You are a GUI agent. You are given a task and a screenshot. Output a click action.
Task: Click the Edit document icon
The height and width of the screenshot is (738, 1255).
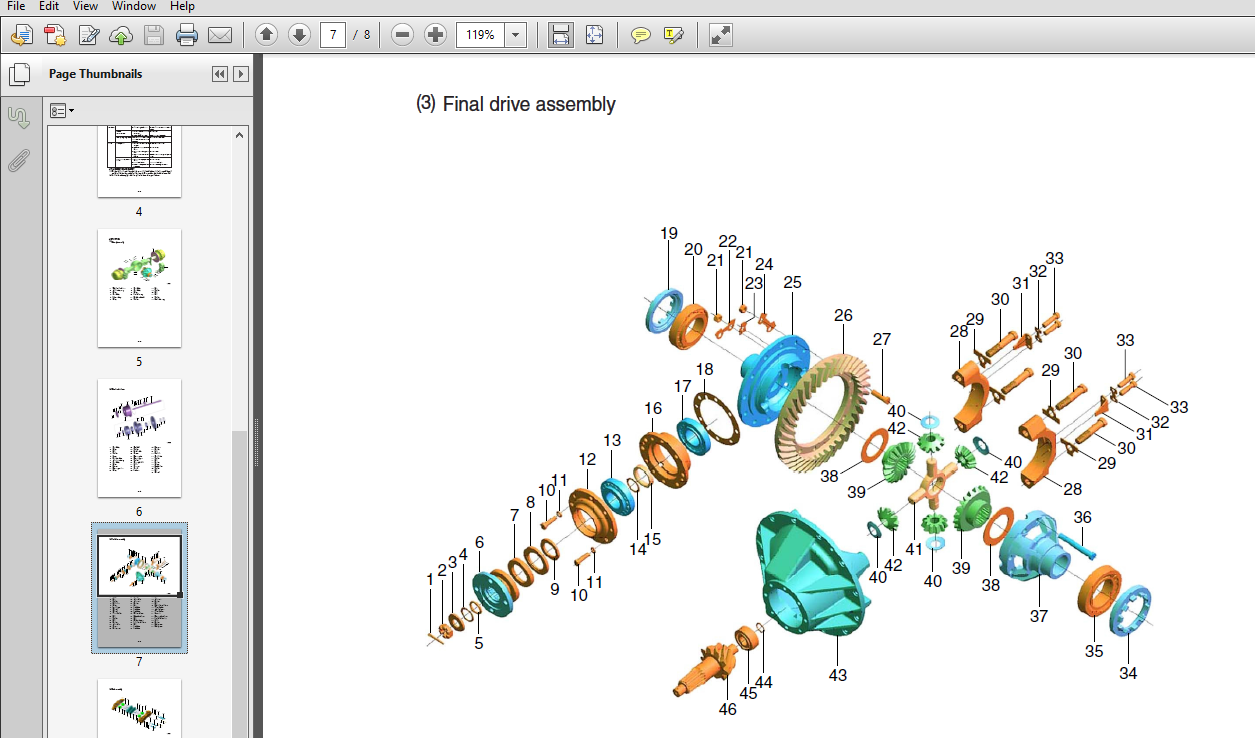click(x=88, y=36)
